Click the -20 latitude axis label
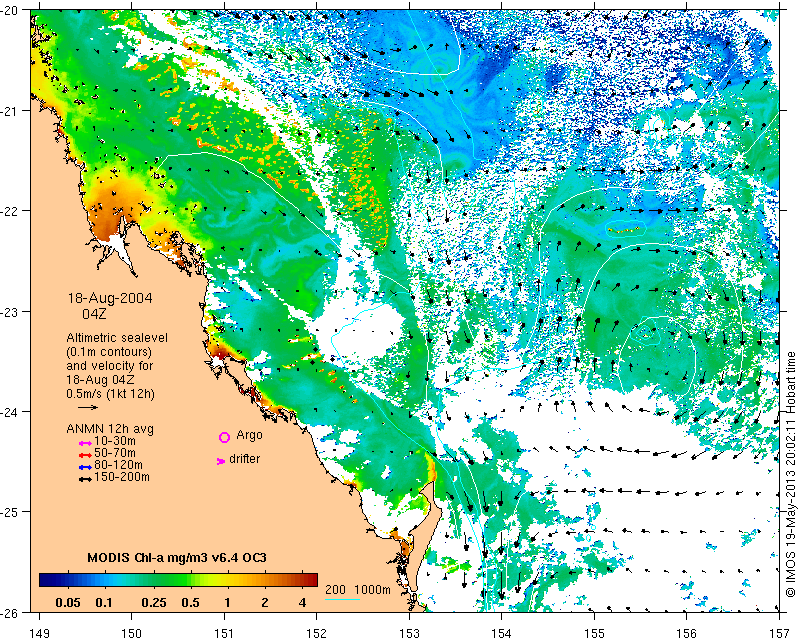The image size is (800, 640). pyautogui.click(x=10, y=11)
